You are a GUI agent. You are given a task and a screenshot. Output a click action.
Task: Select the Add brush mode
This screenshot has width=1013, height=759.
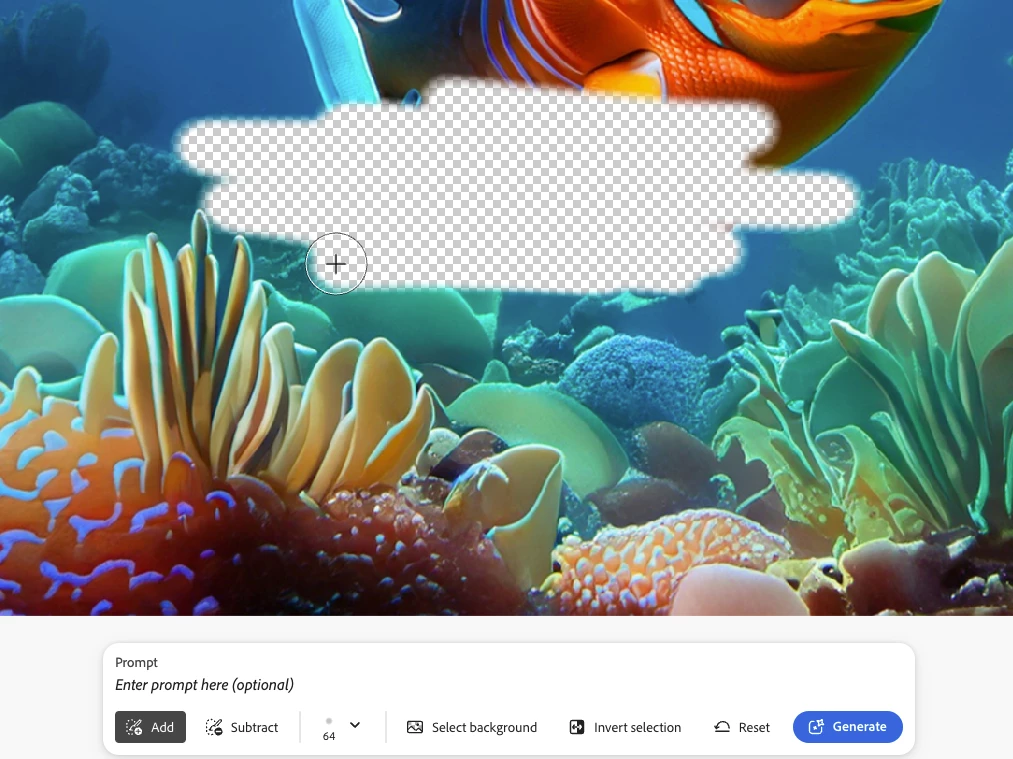click(x=150, y=727)
